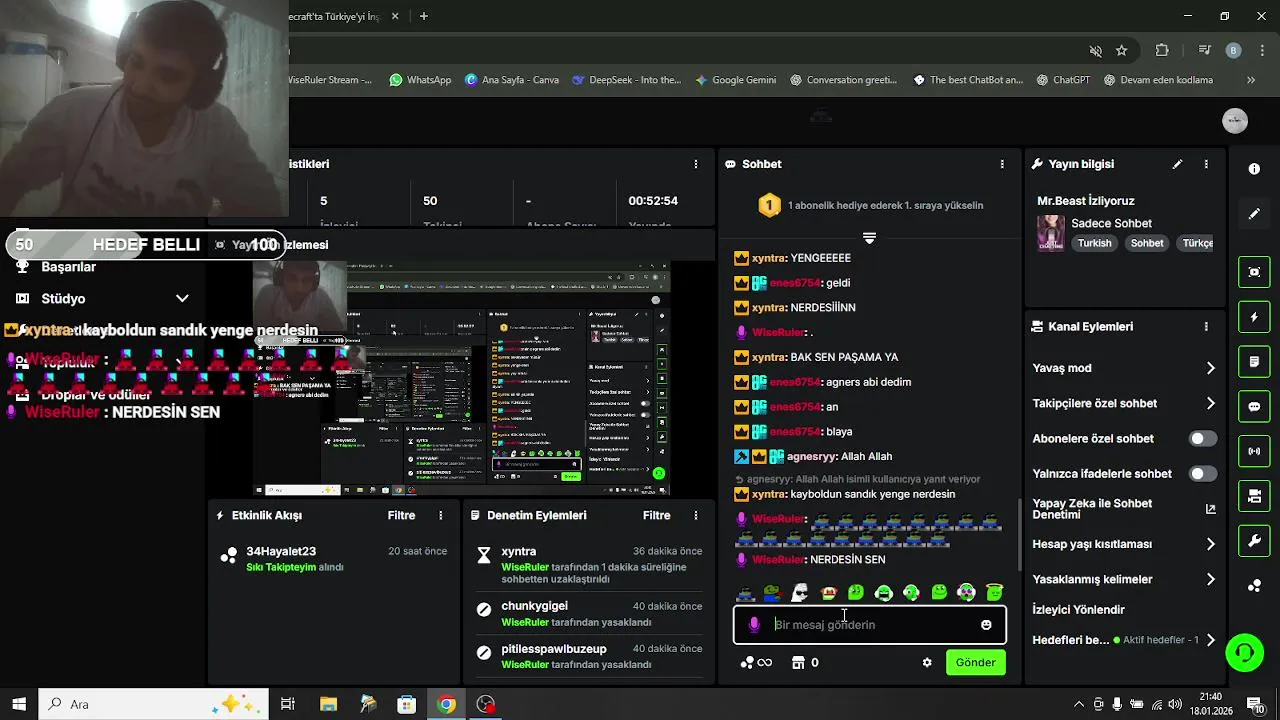The width and height of the screenshot is (1280, 720).
Task: Open the shop icon showing 0
Action: 805,662
